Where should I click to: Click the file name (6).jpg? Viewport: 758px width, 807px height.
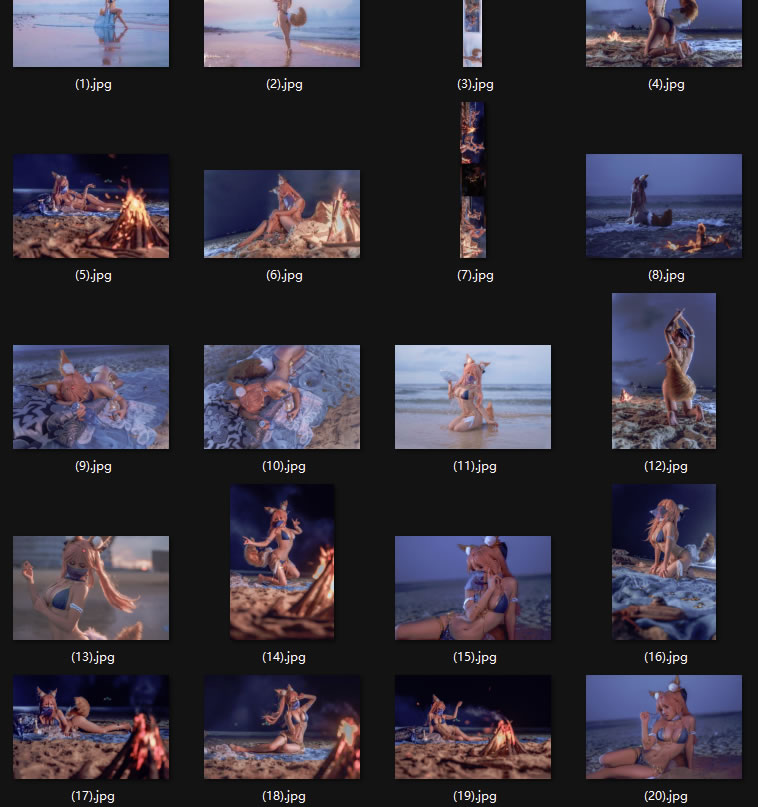284,275
